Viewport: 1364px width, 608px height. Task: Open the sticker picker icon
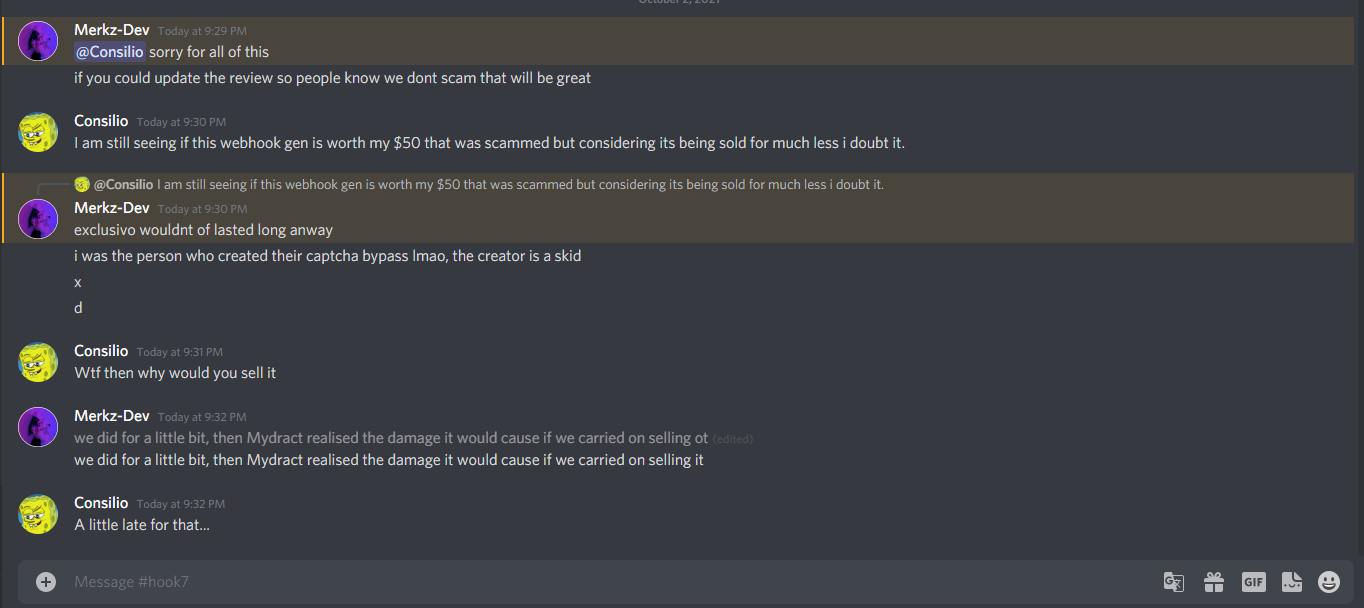[1292, 582]
